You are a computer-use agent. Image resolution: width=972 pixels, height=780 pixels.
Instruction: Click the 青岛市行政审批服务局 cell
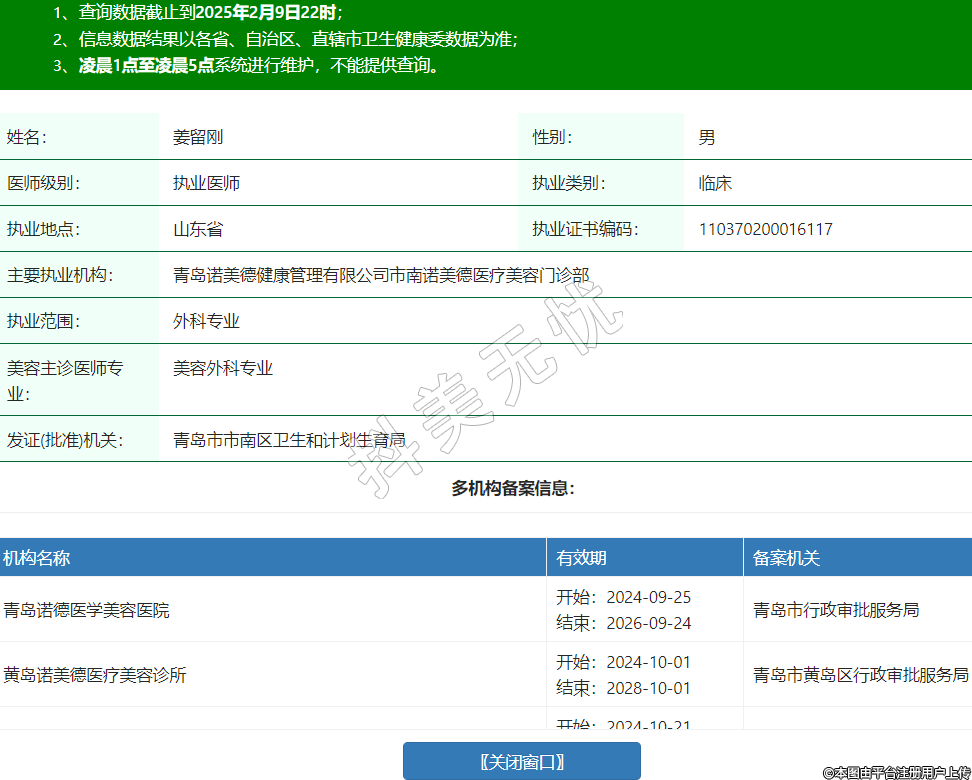(x=836, y=610)
